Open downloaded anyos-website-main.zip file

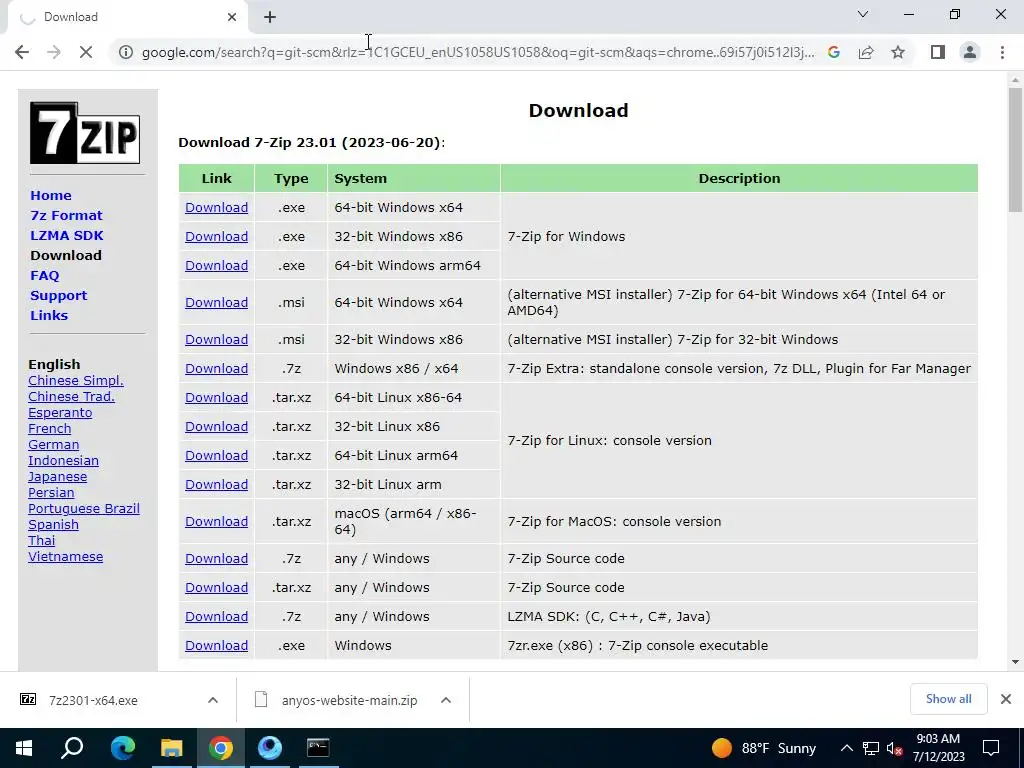pyautogui.click(x=349, y=700)
